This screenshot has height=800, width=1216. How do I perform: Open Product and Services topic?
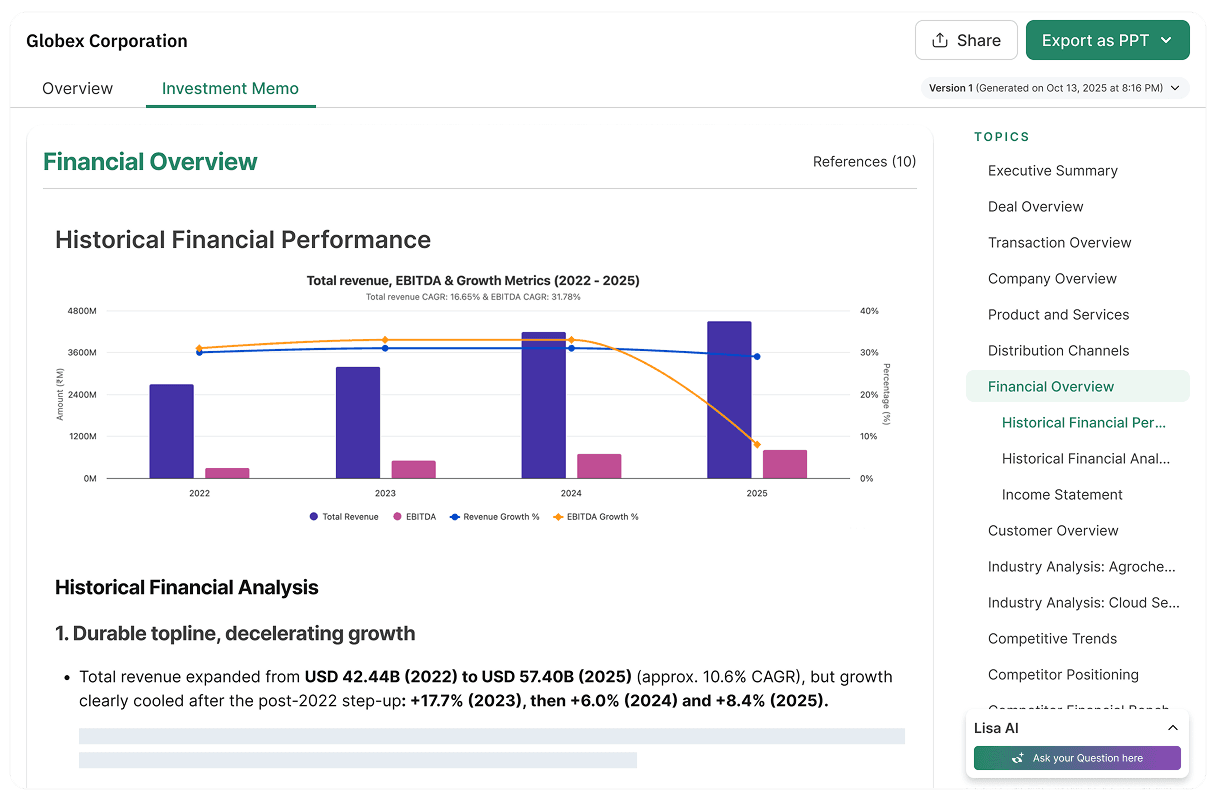coord(1058,315)
